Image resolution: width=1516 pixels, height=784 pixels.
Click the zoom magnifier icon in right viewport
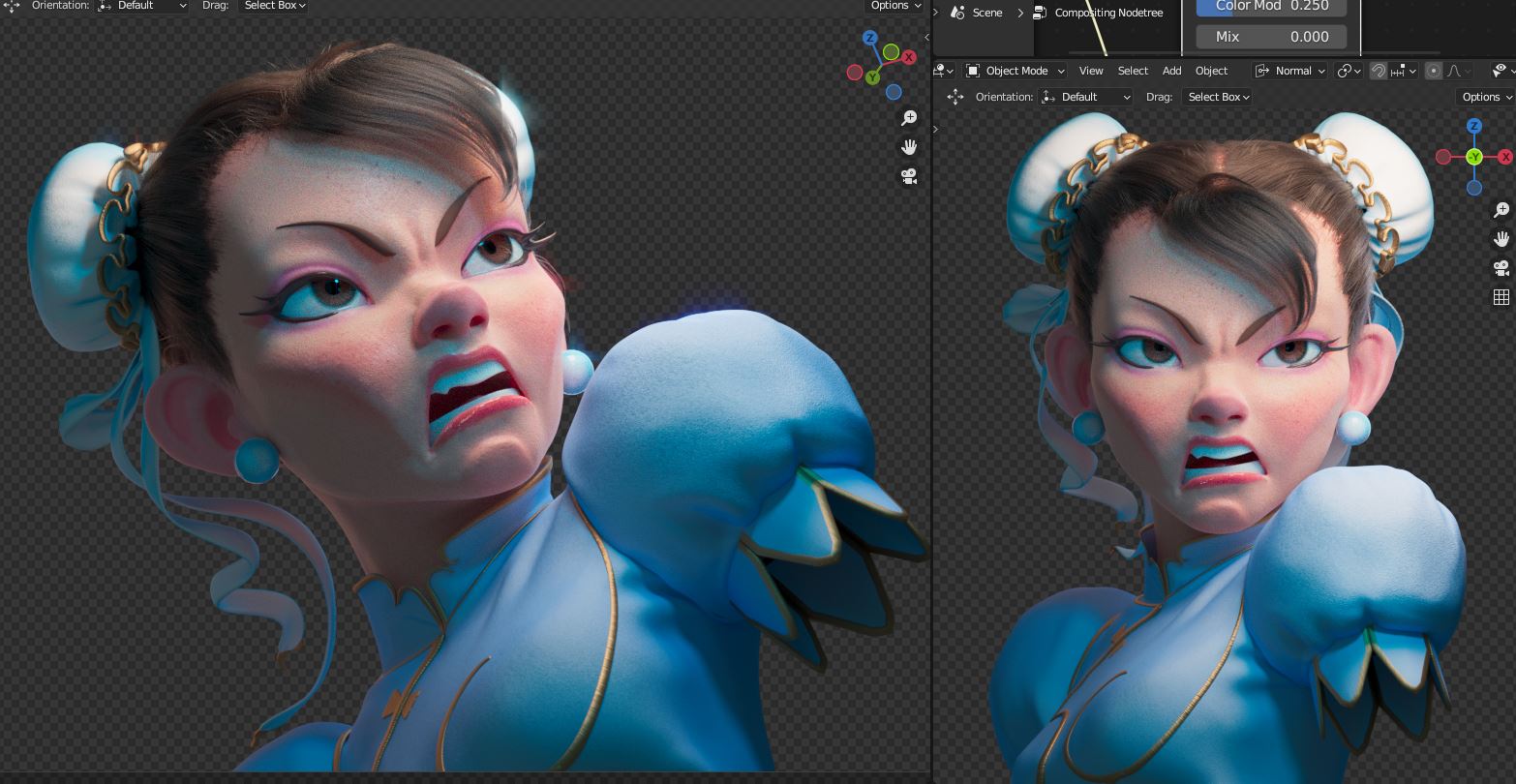[1501, 210]
